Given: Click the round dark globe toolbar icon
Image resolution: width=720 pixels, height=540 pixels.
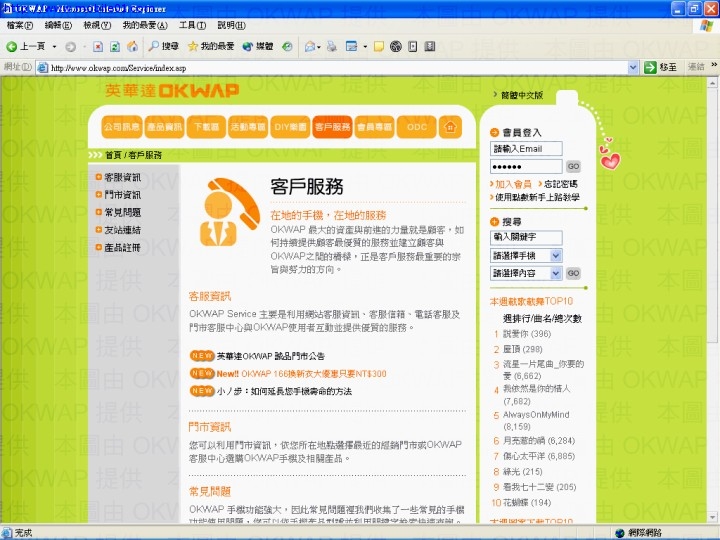Looking at the screenshot, I should [x=396, y=46].
